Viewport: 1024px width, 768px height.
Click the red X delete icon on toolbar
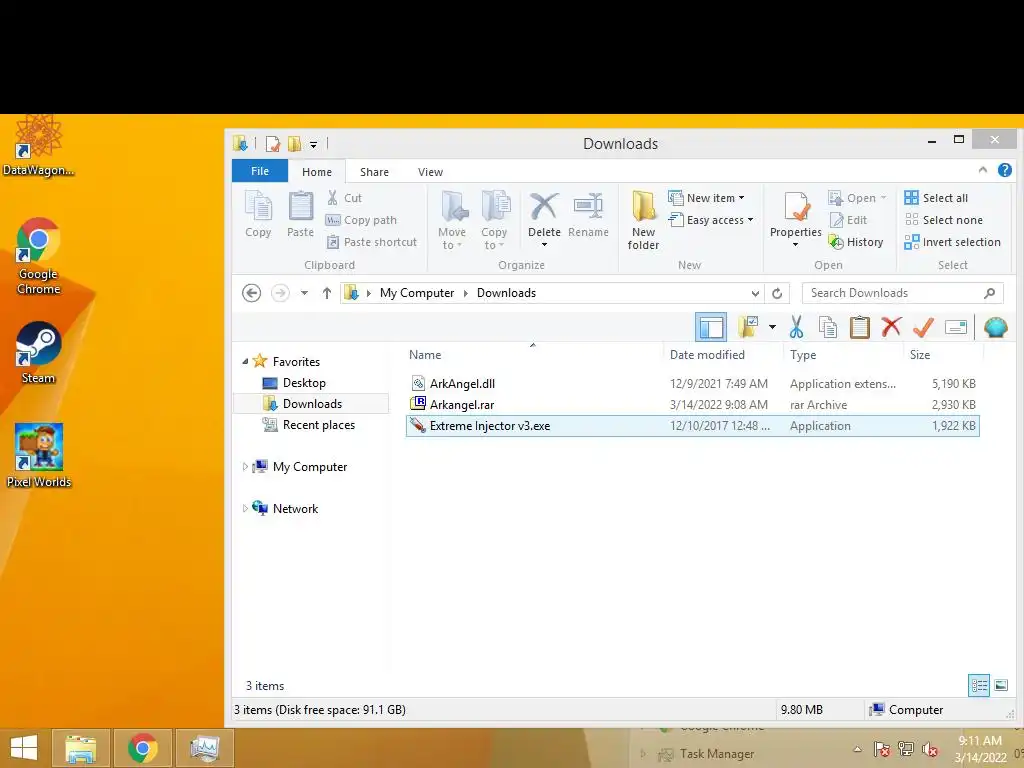(891, 327)
